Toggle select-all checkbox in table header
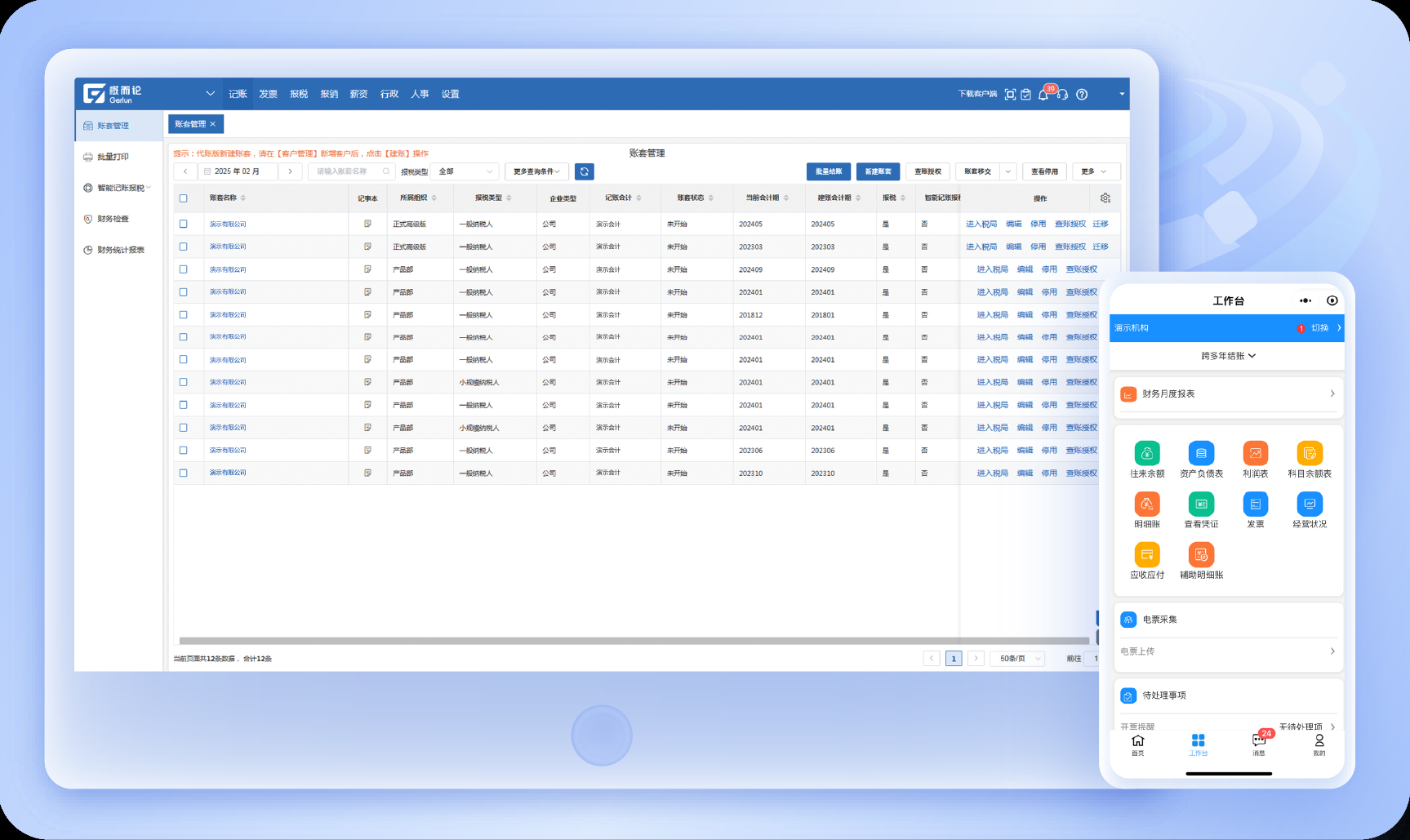This screenshot has width=1410, height=840. 184,198
